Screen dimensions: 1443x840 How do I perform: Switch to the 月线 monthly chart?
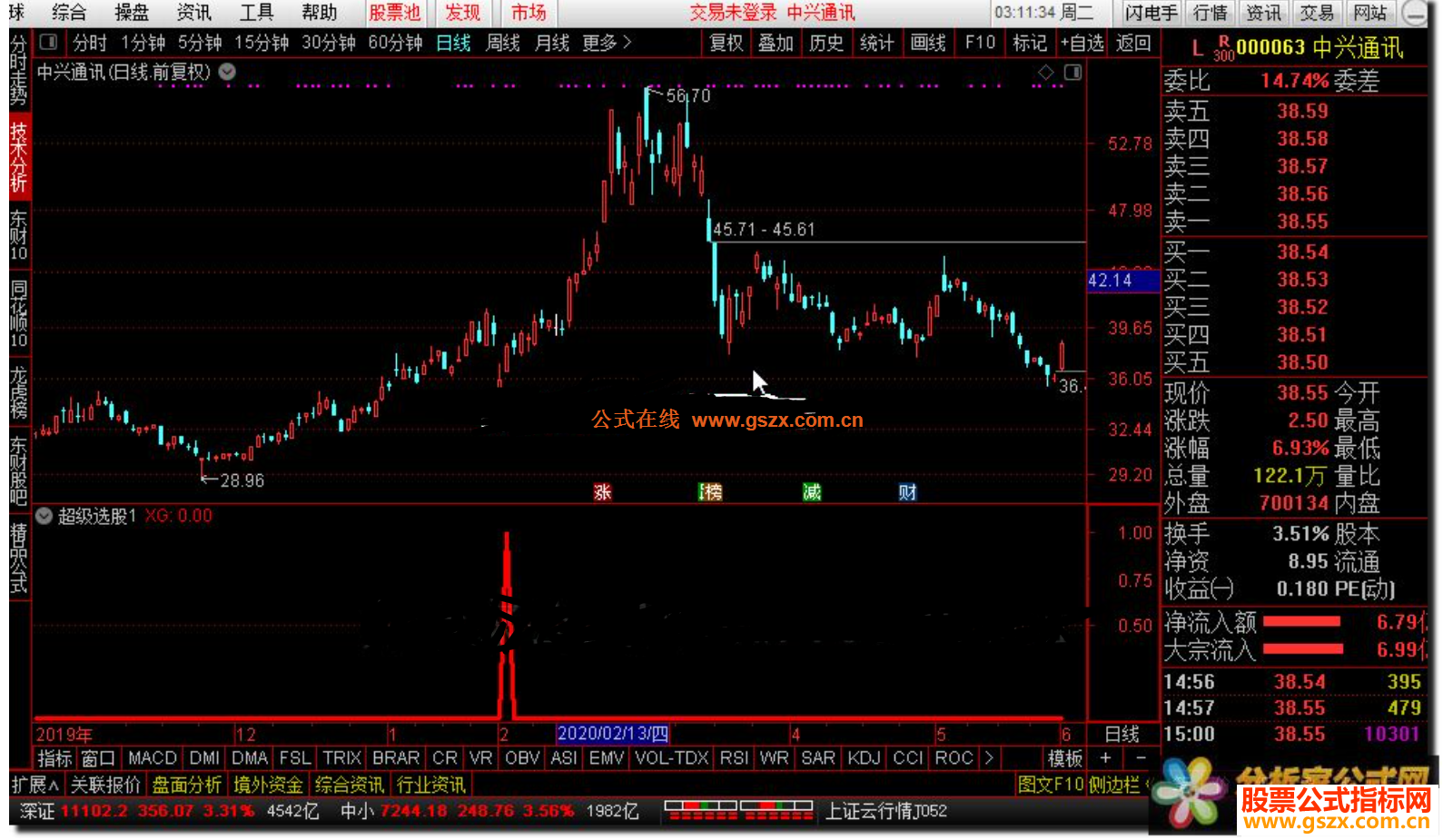tap(552, 42)
